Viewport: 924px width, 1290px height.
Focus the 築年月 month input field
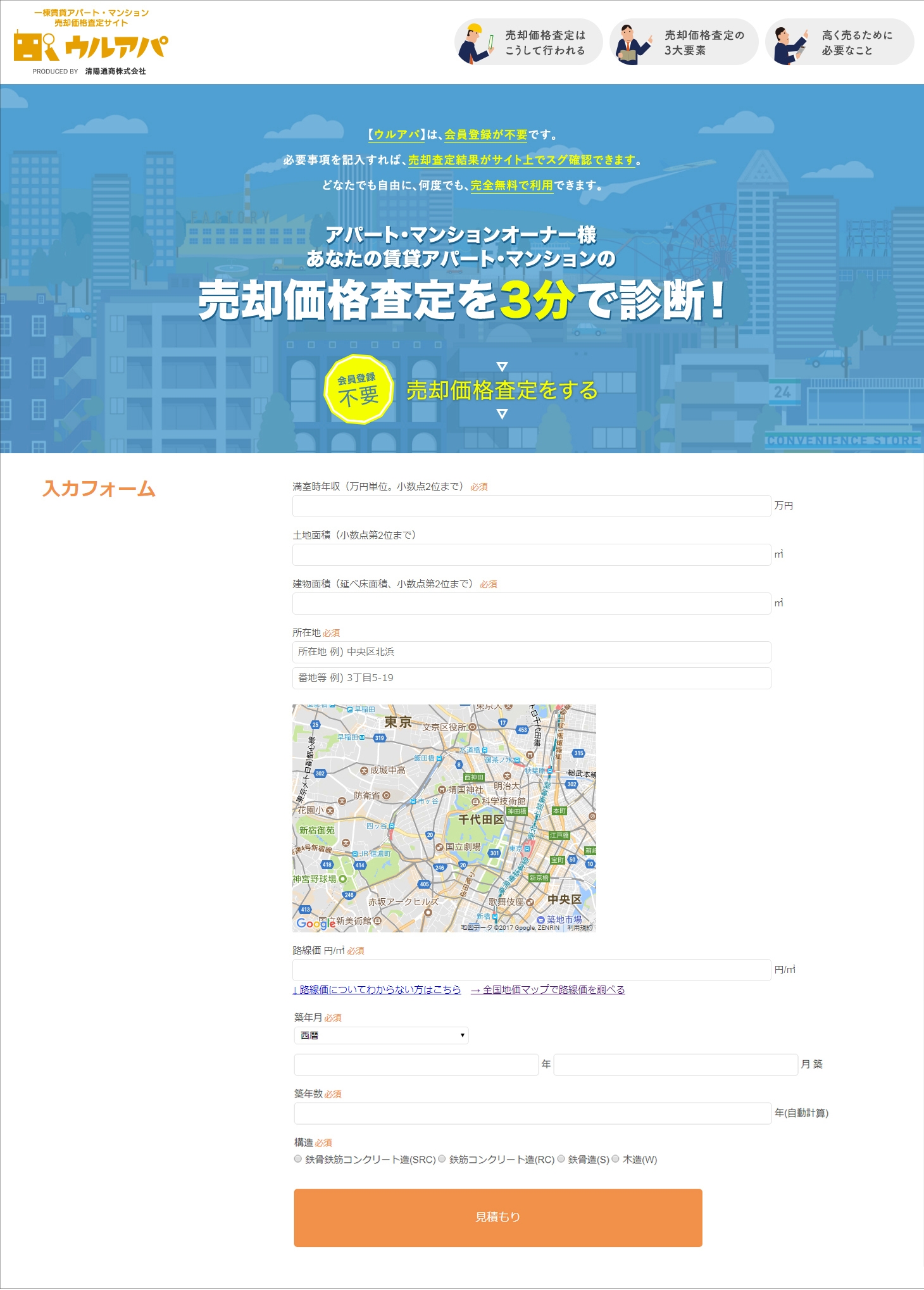pos(676,1065)
